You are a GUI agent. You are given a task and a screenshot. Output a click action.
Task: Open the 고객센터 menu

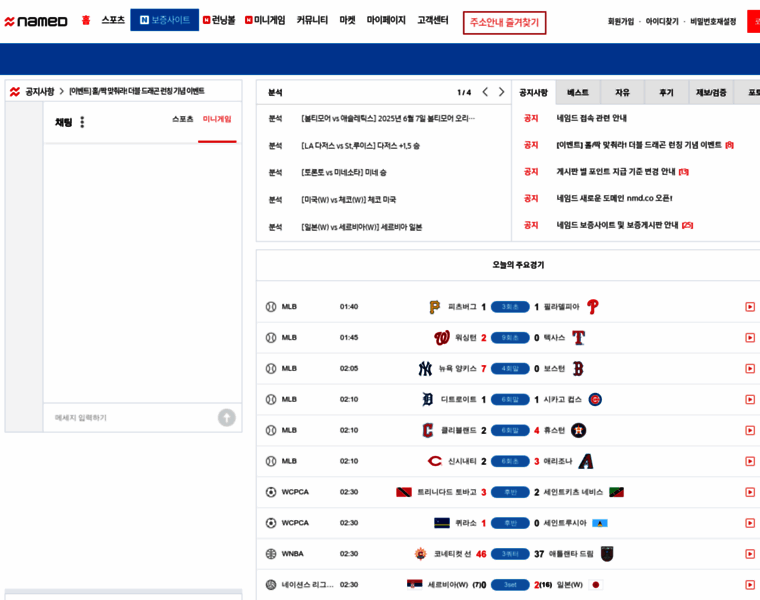pyautogui.click(x=433, y=20)
